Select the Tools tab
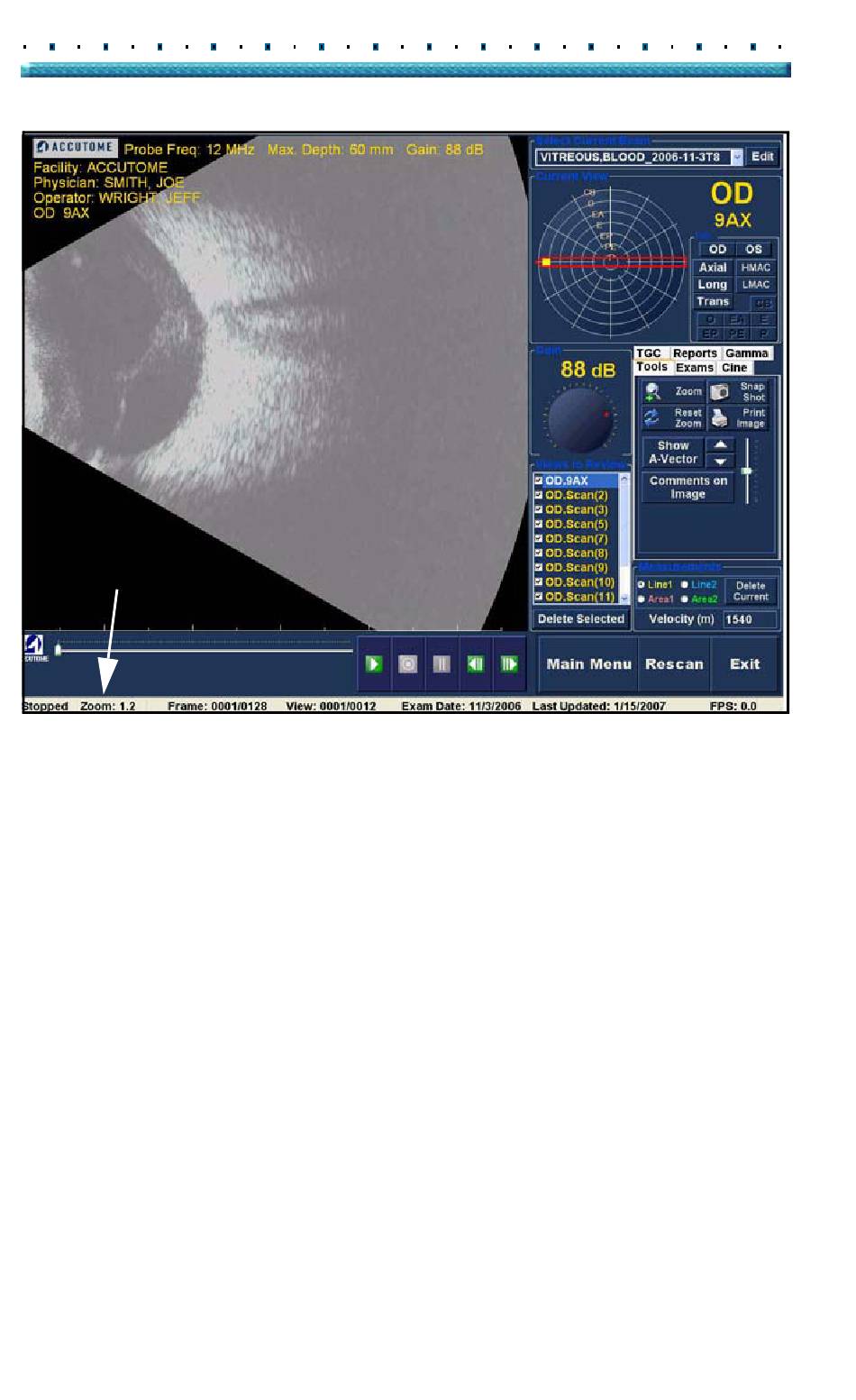Image resolution: width=856 pixels, height=1400 pixels. pos(651,367)
